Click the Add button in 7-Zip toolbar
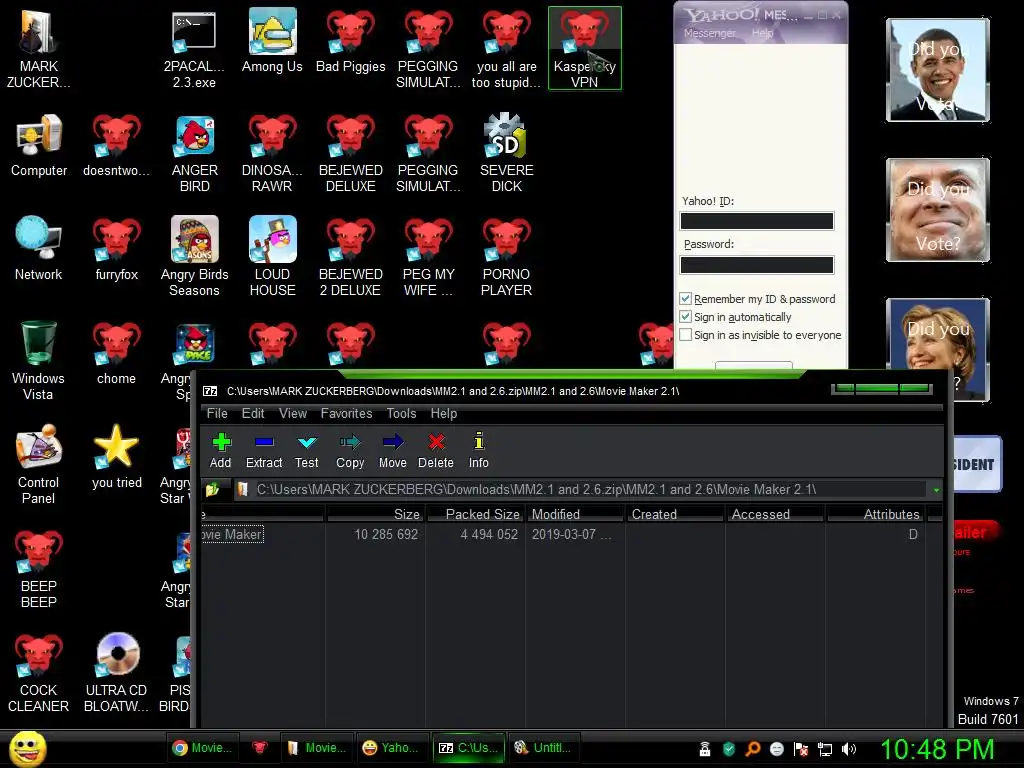 221,451
